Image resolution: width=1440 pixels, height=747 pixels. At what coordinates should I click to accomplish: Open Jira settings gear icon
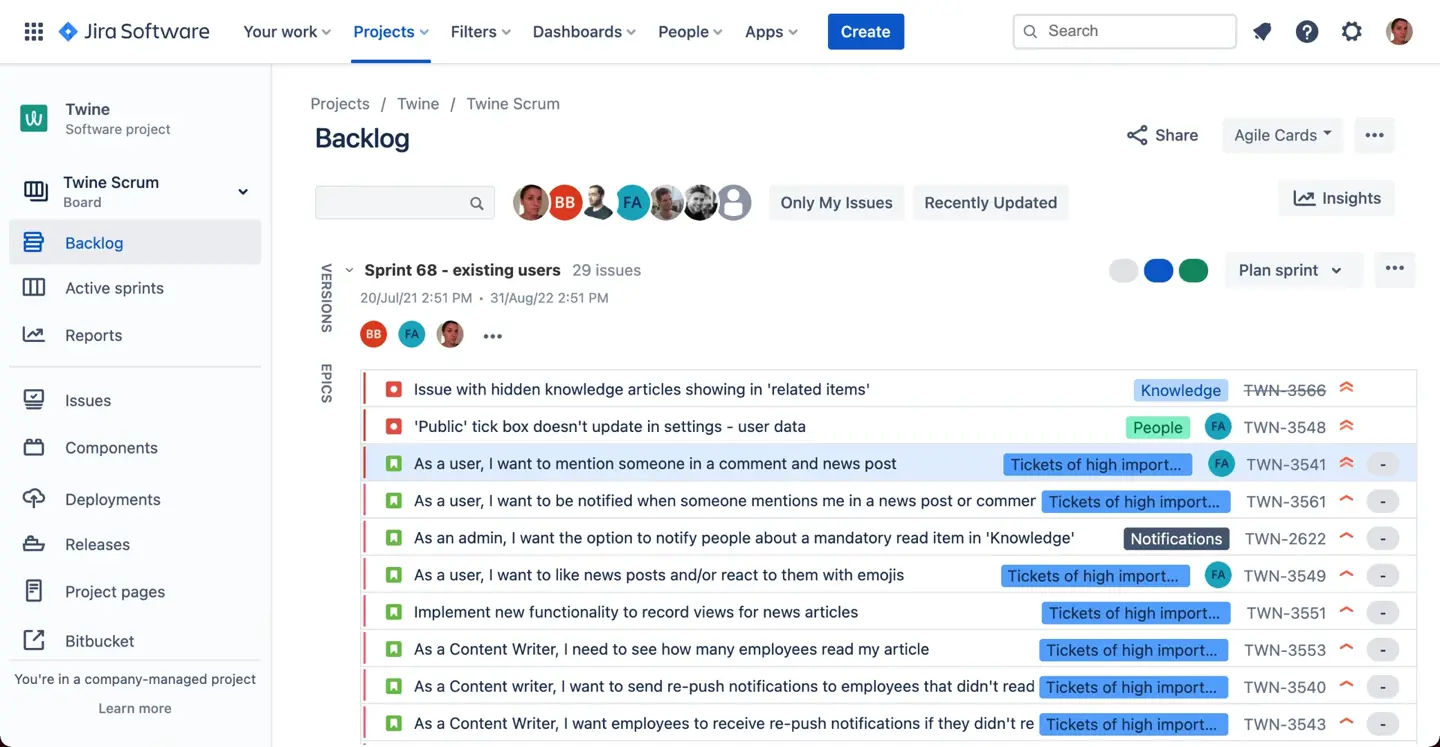1352,31
